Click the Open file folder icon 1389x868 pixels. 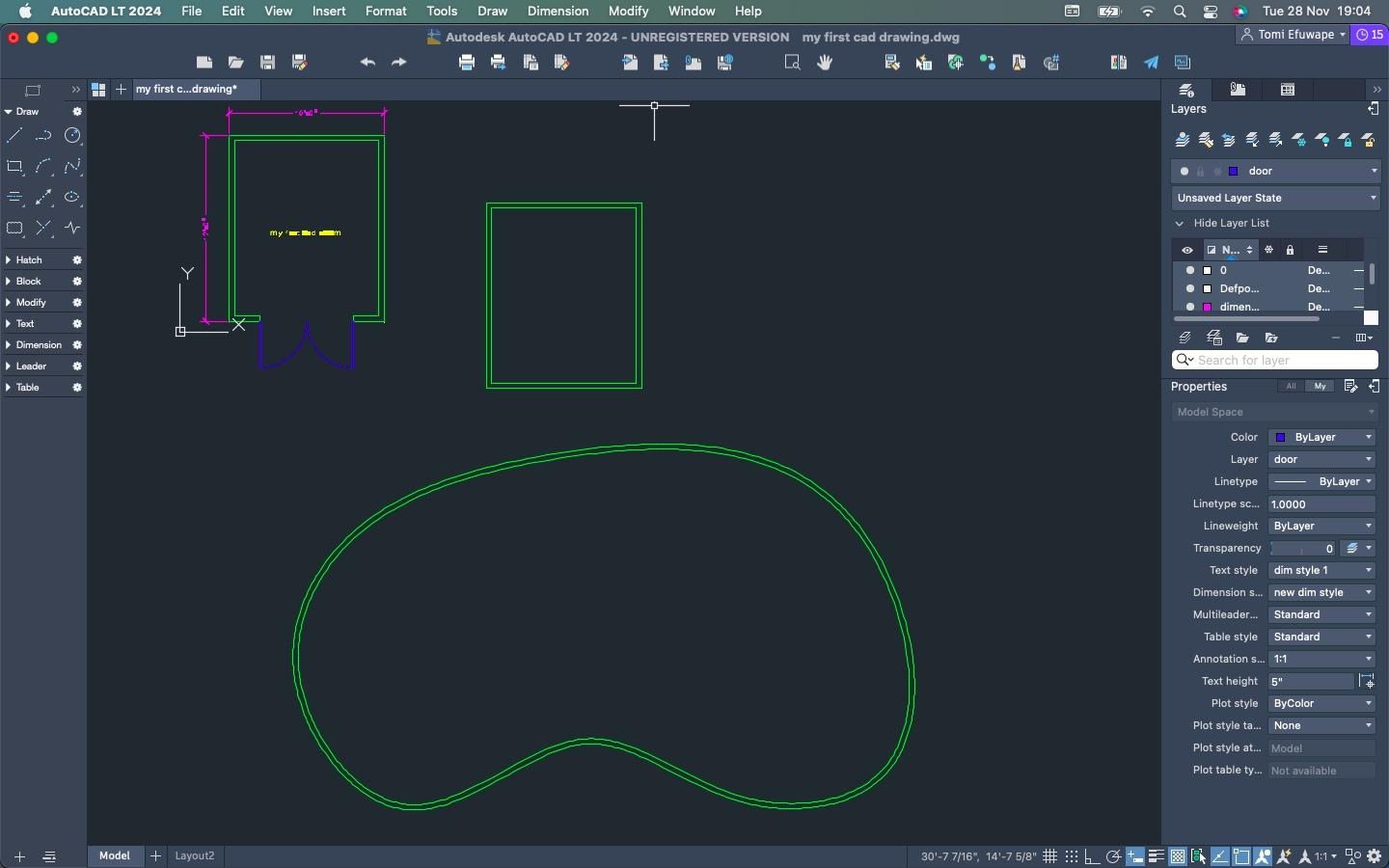click(x=236, y=63)
